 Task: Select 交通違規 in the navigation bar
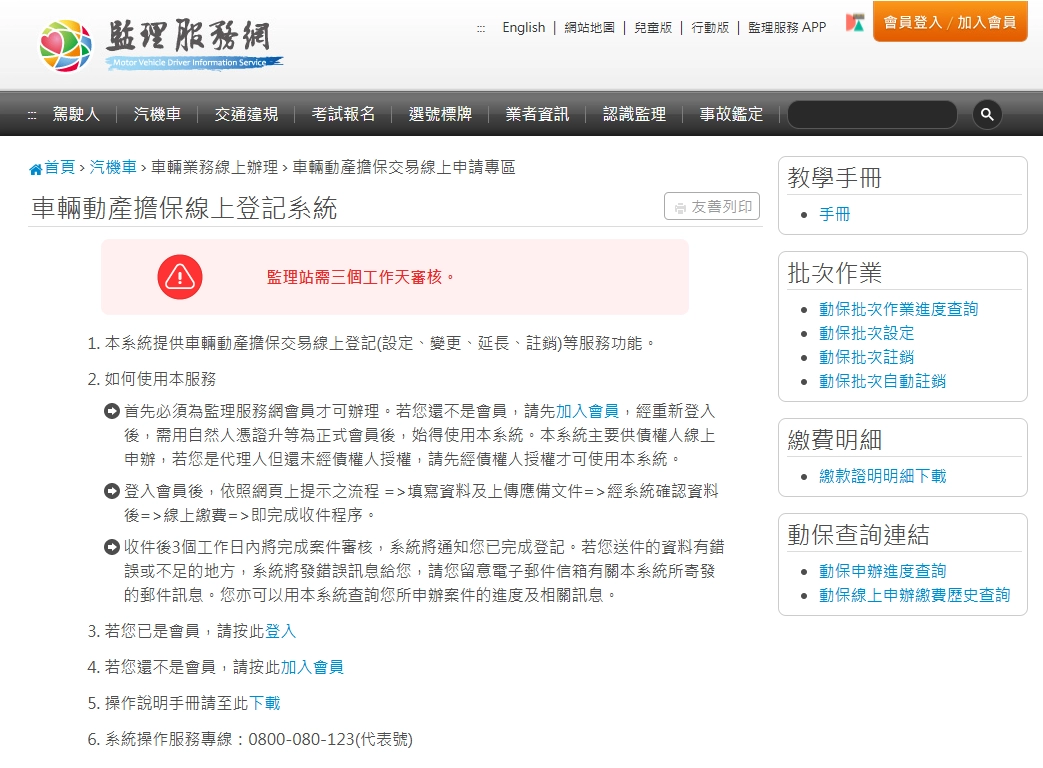(246, 114)
